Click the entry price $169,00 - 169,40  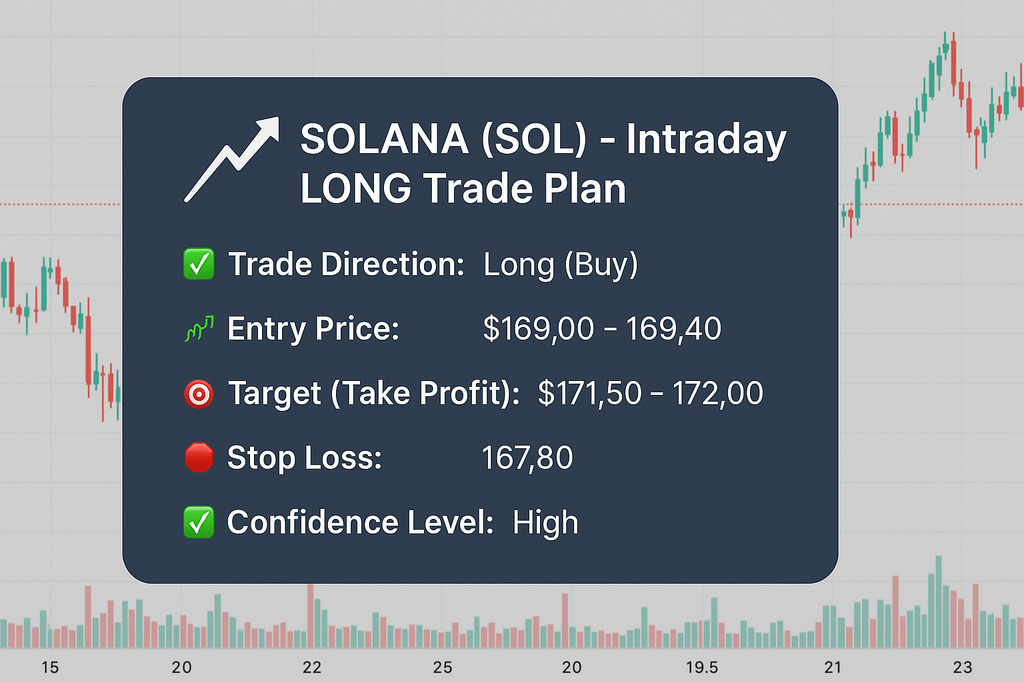click(x=602, y=329)
